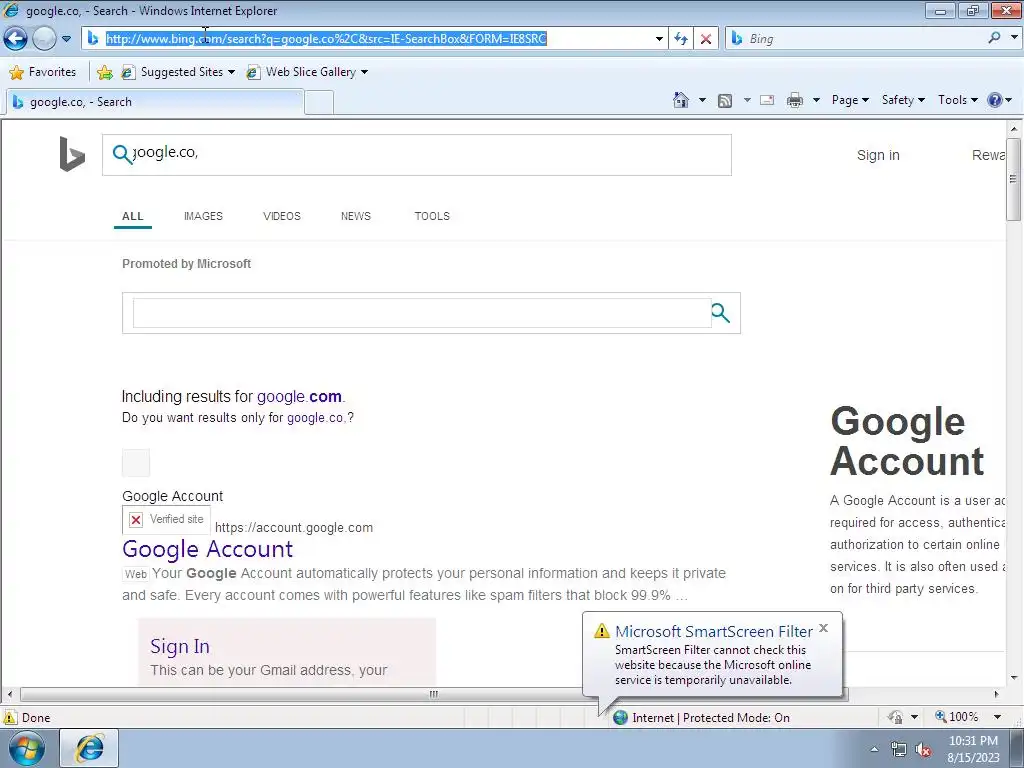The width and height of the screenshot is (1024, 768).
Task: Click the Read Mail icon
Action: 767,100
